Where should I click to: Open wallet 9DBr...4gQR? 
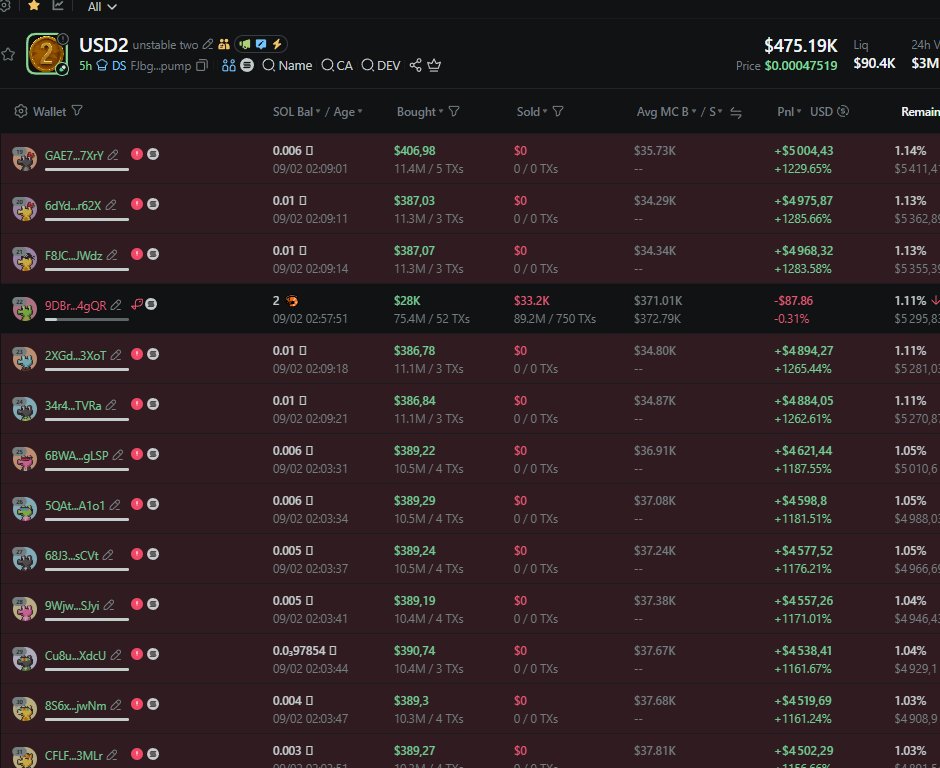(76, 306)
